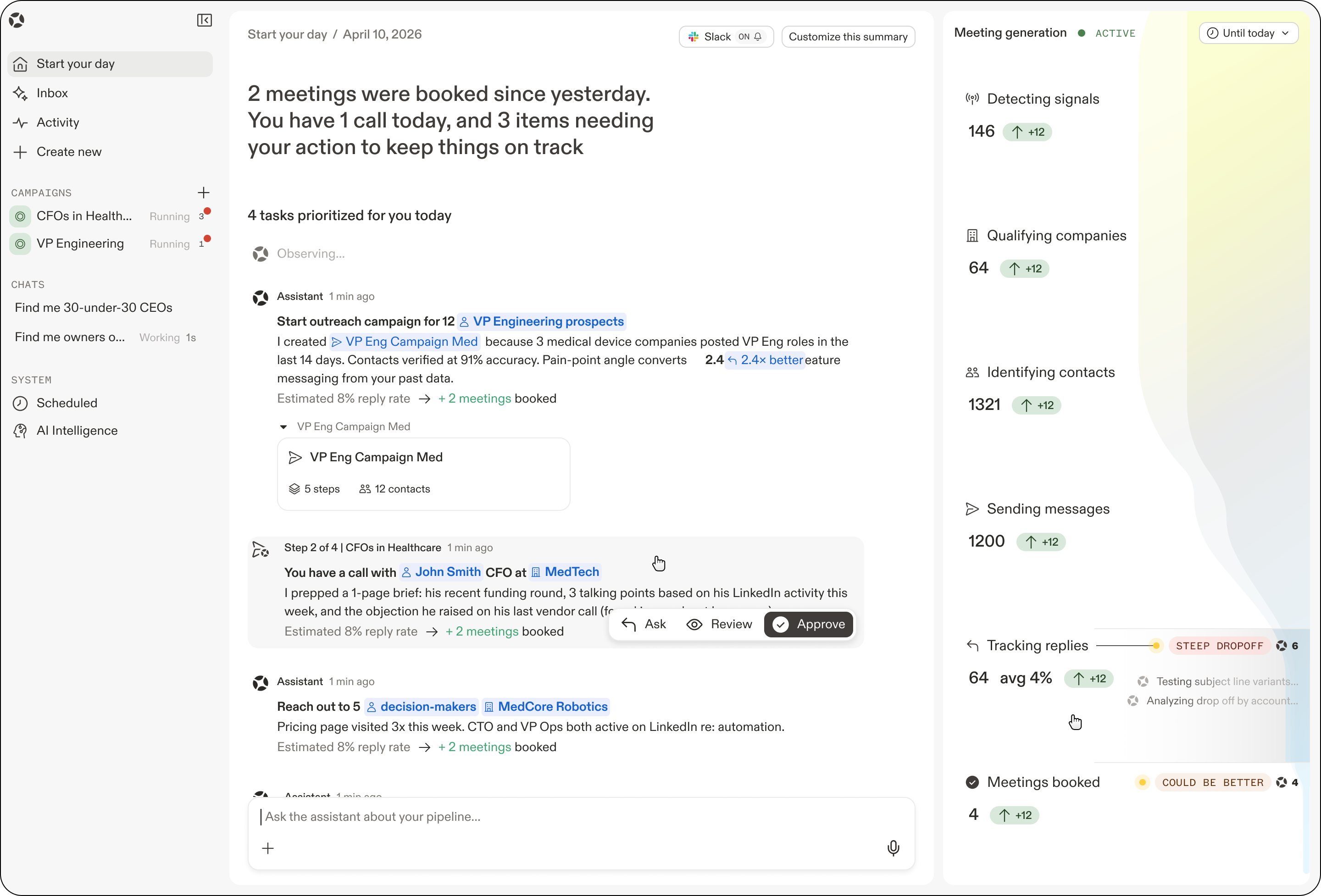Approve the John Smith call task

point(808,625)
